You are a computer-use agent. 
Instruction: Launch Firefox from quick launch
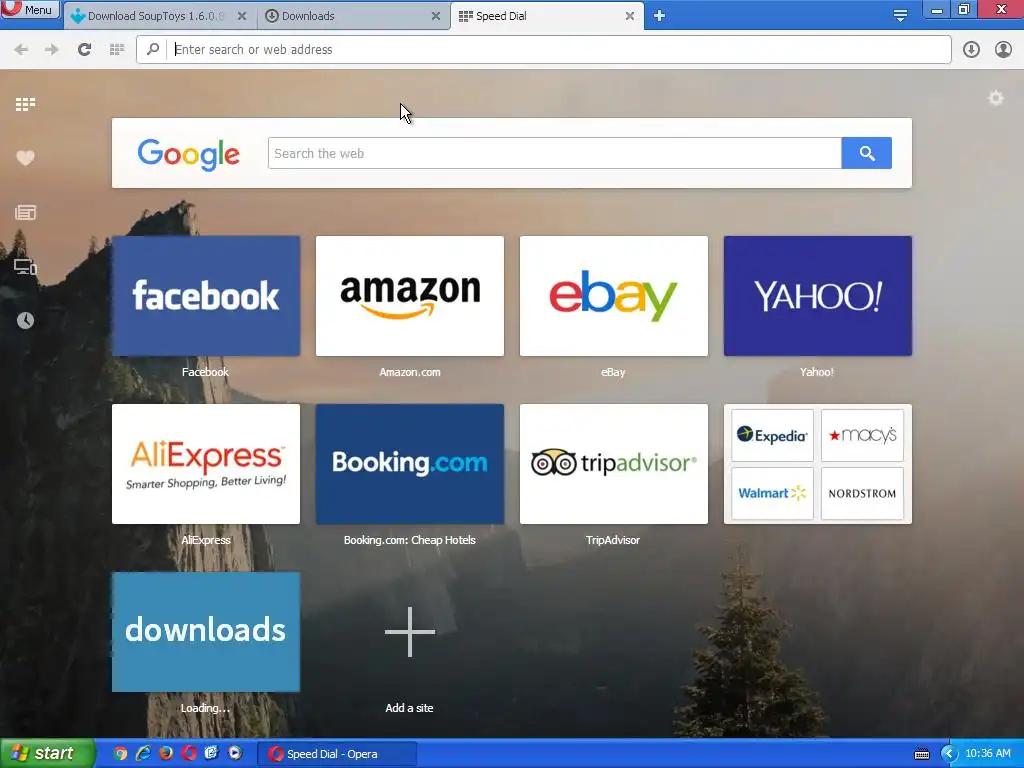166,753
